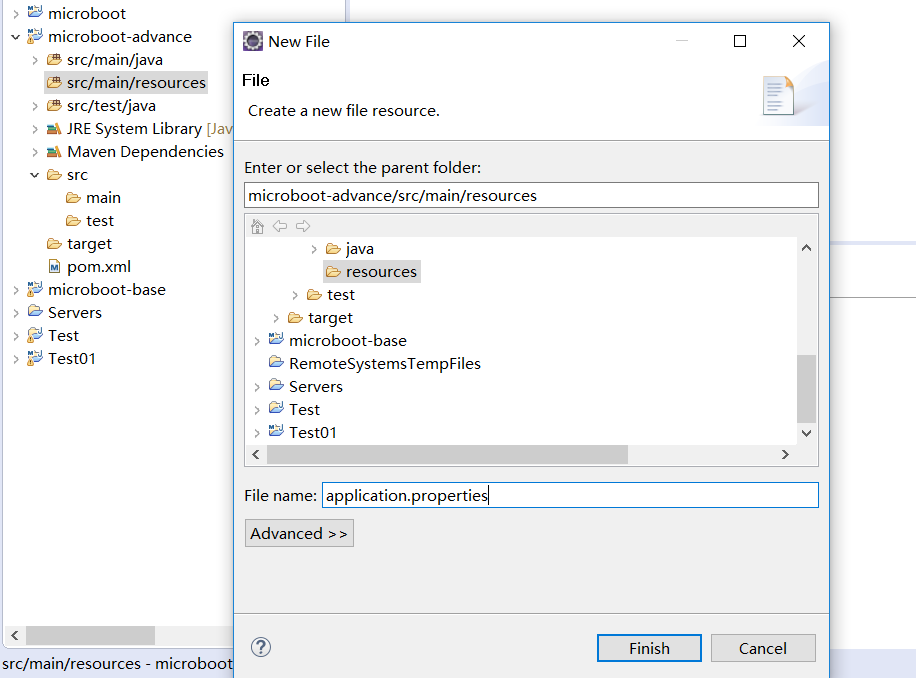Select Test01 project icon in Package Explorer
Screen dimensions: 916x678
coord(34,357)
